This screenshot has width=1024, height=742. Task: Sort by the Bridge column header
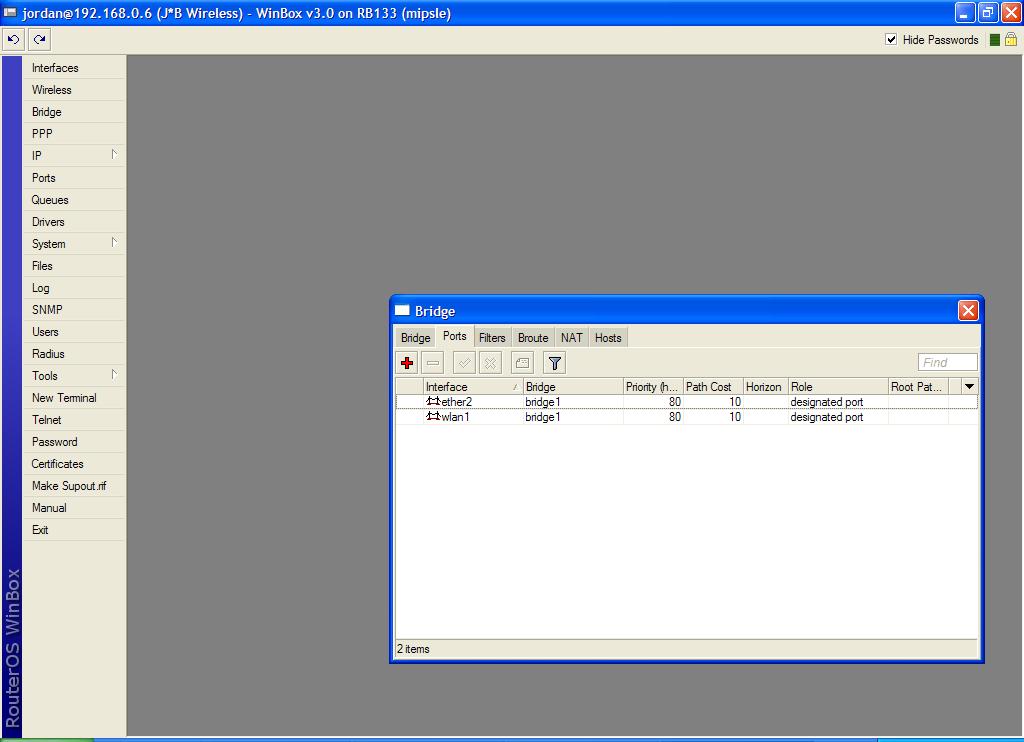(573, 387)
